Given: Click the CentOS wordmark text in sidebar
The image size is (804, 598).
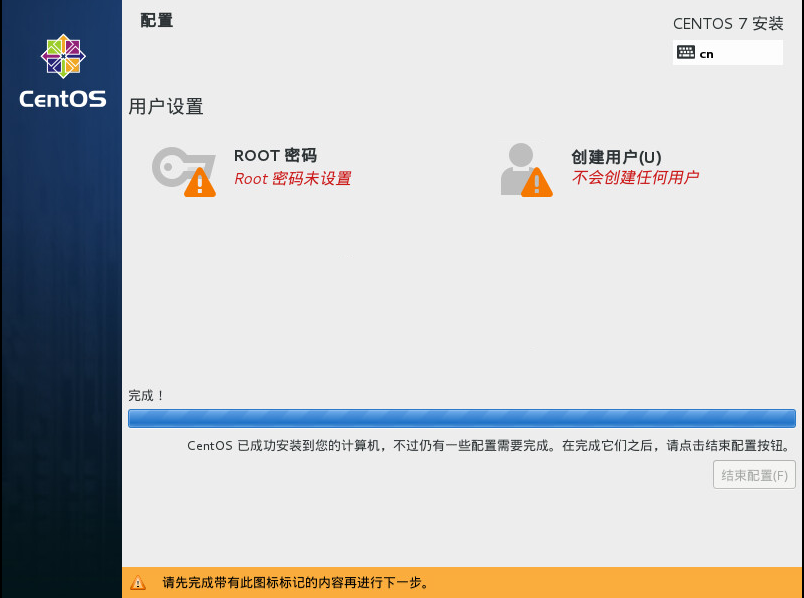Looking at the screenshot, I should point(63,99).
